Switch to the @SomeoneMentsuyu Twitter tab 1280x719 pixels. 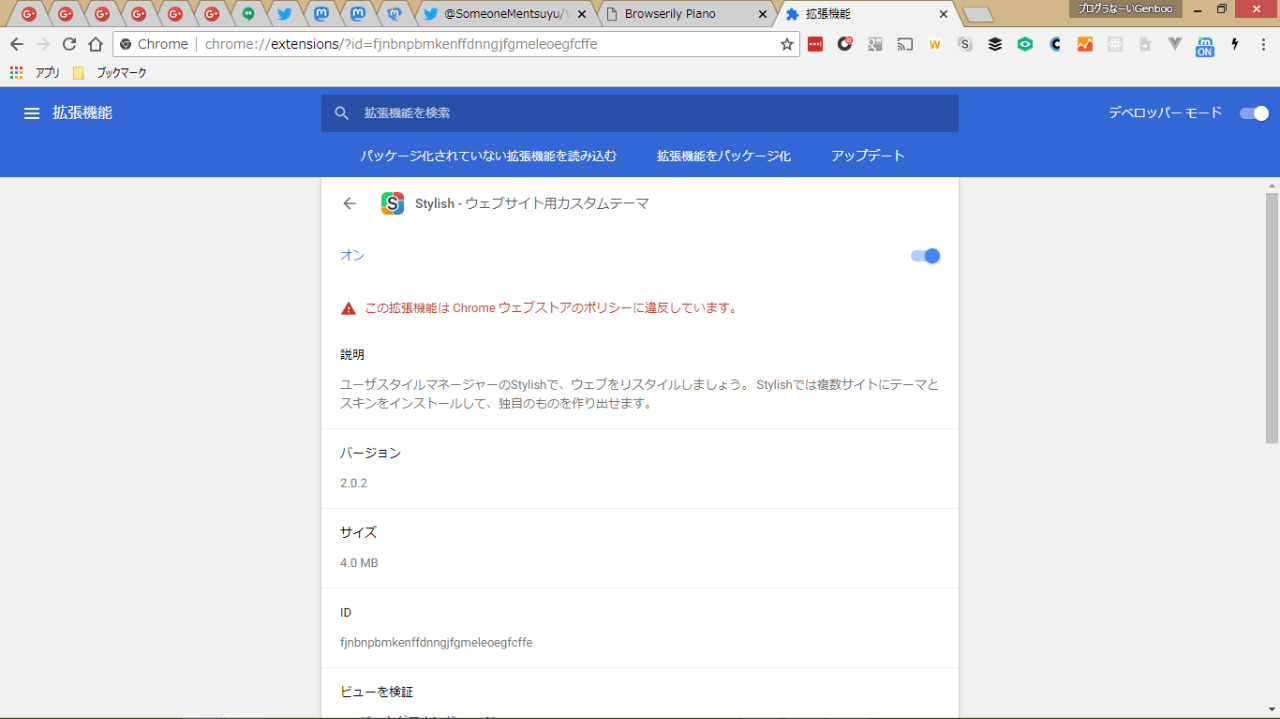tap(500, 14)
